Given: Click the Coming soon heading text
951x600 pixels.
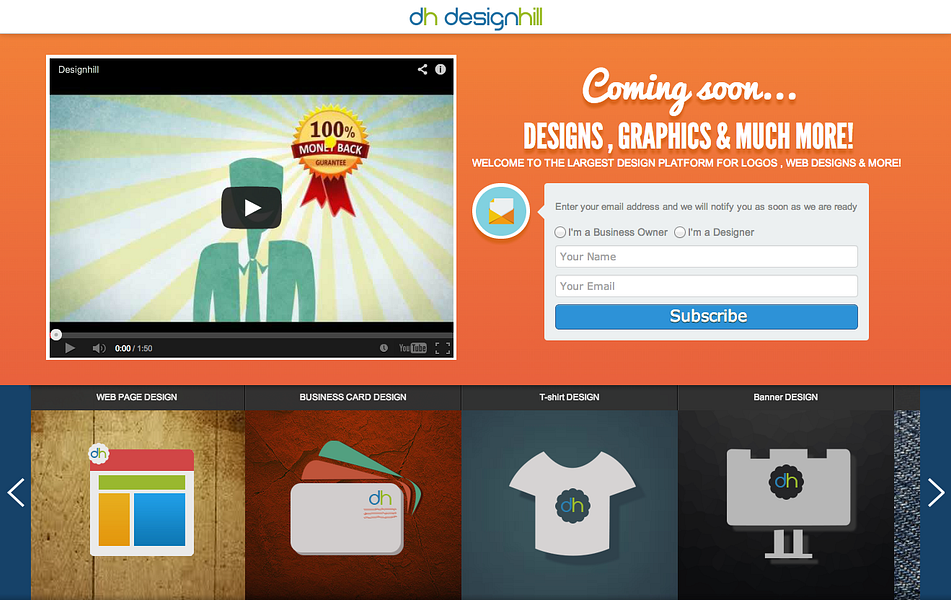Looking at the screenshot, I should (689, 89).
